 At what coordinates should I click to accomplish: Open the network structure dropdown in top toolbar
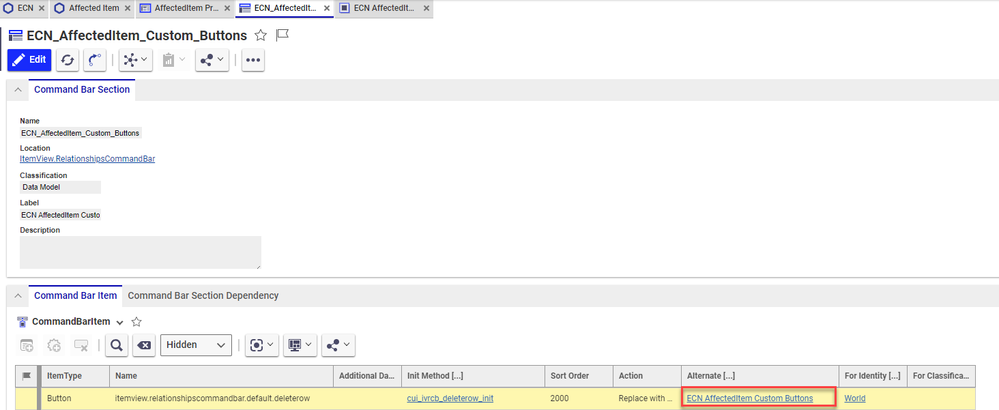135,60
